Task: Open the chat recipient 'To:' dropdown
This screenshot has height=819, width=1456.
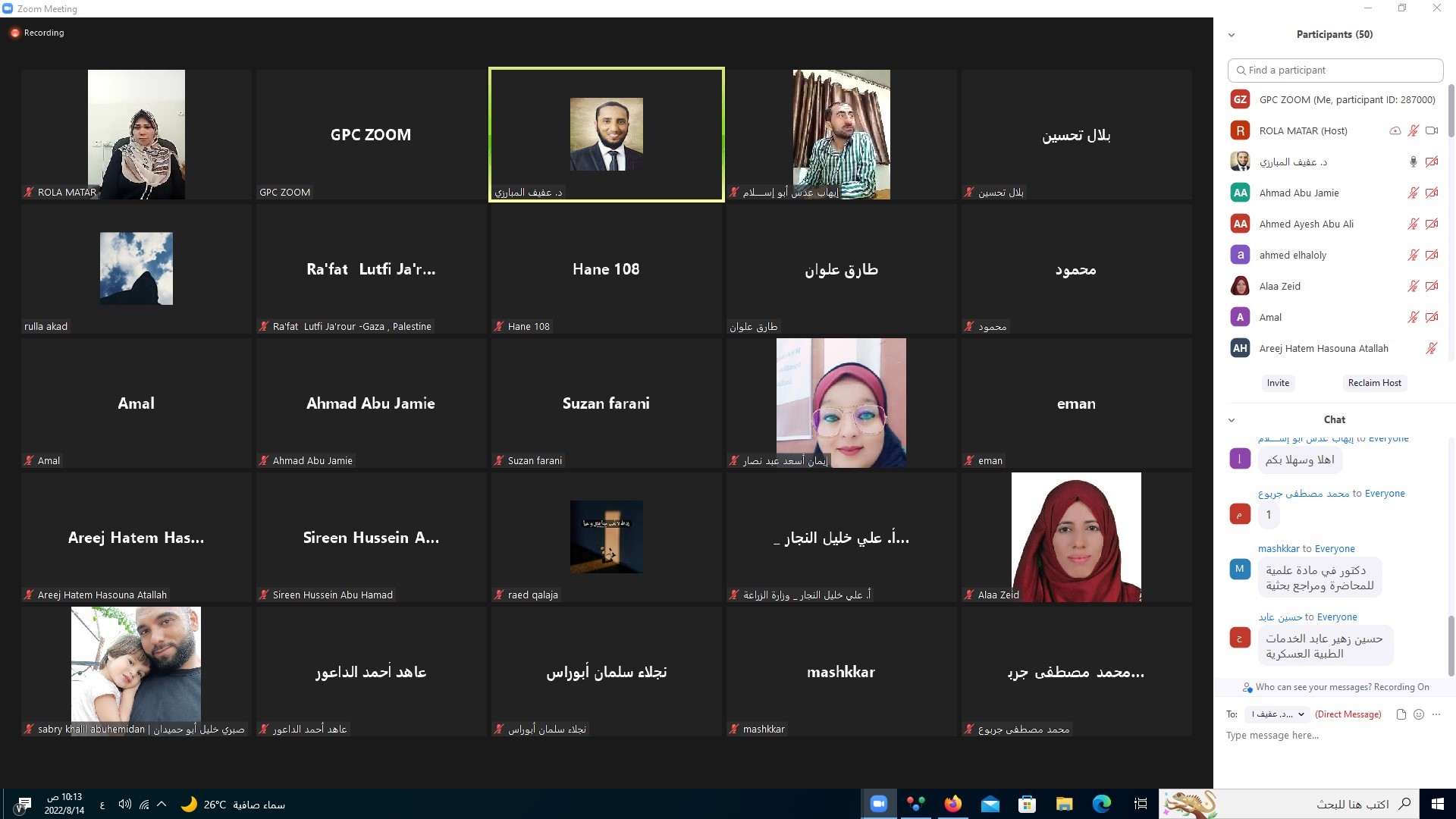Action: pos(1279,714)
